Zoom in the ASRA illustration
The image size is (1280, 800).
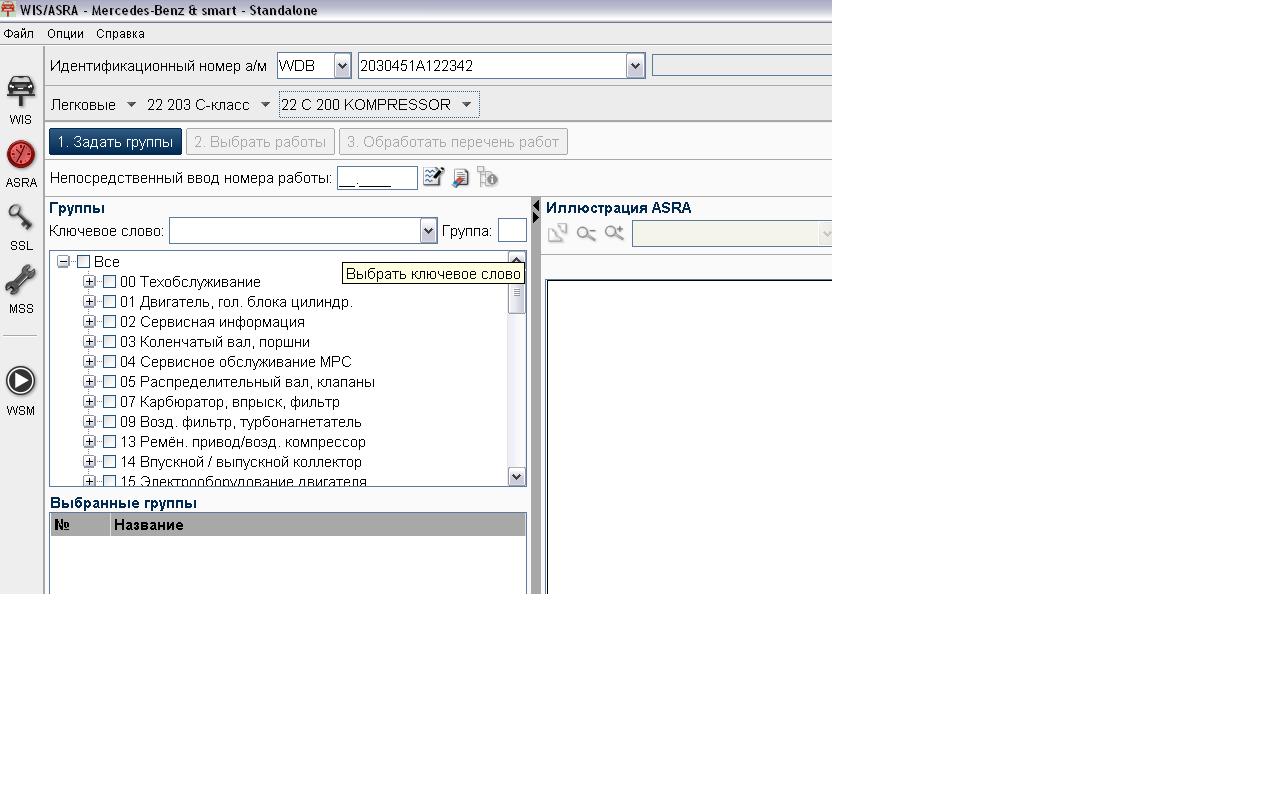click(614, 233)
